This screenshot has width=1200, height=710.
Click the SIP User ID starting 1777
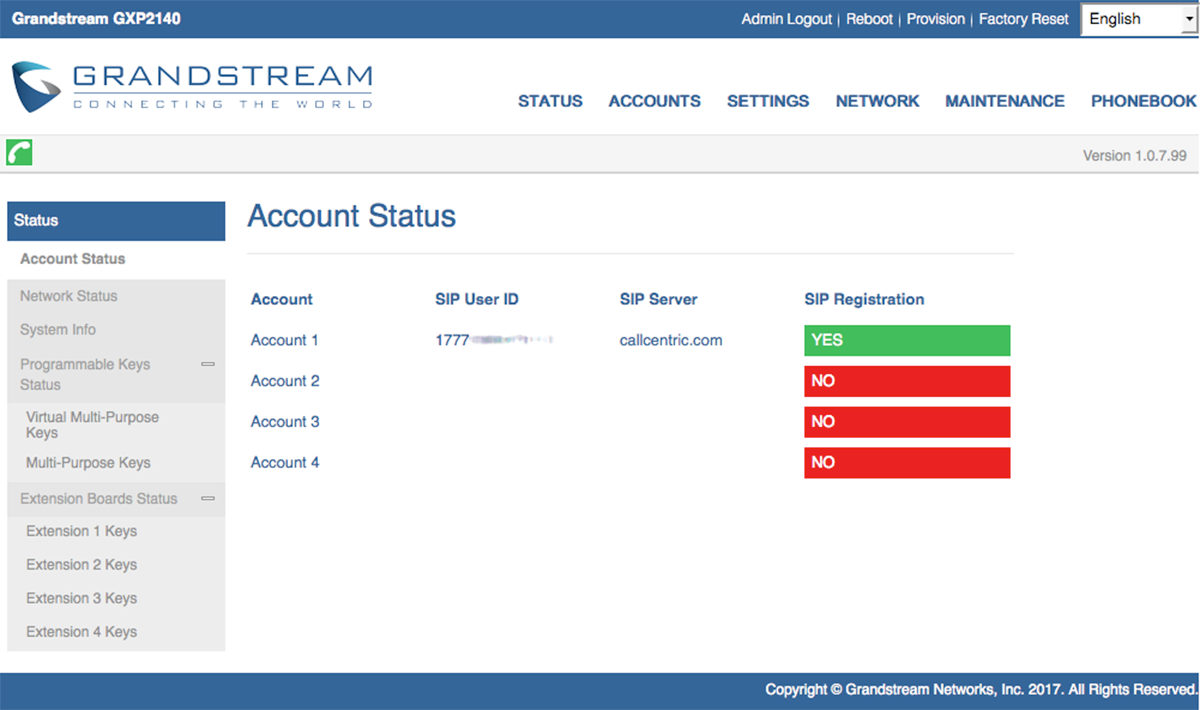click(x=494, y=340)
